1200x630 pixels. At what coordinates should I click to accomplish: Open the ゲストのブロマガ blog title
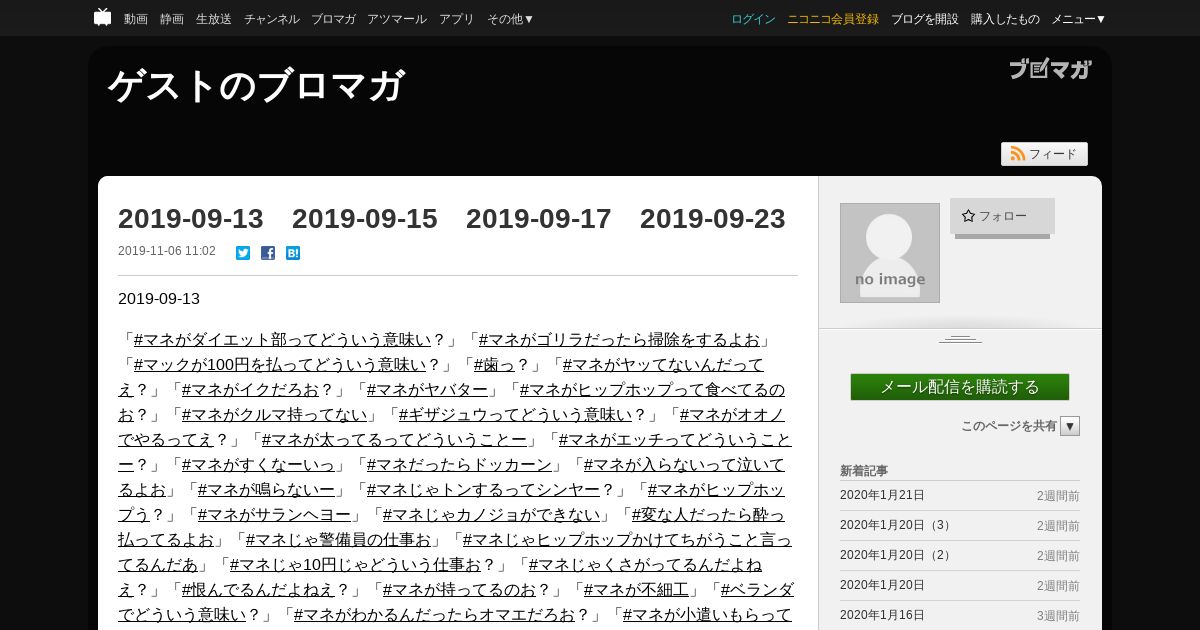[x=256, y=85]
